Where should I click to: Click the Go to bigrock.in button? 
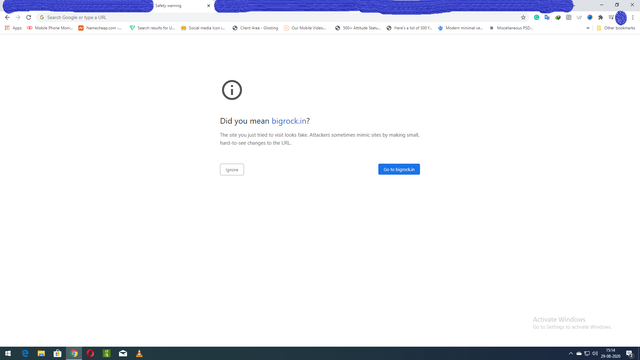click(x=399, y=169)
